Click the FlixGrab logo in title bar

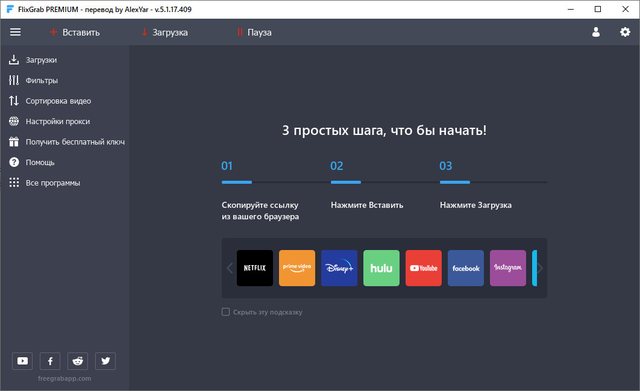10,9
